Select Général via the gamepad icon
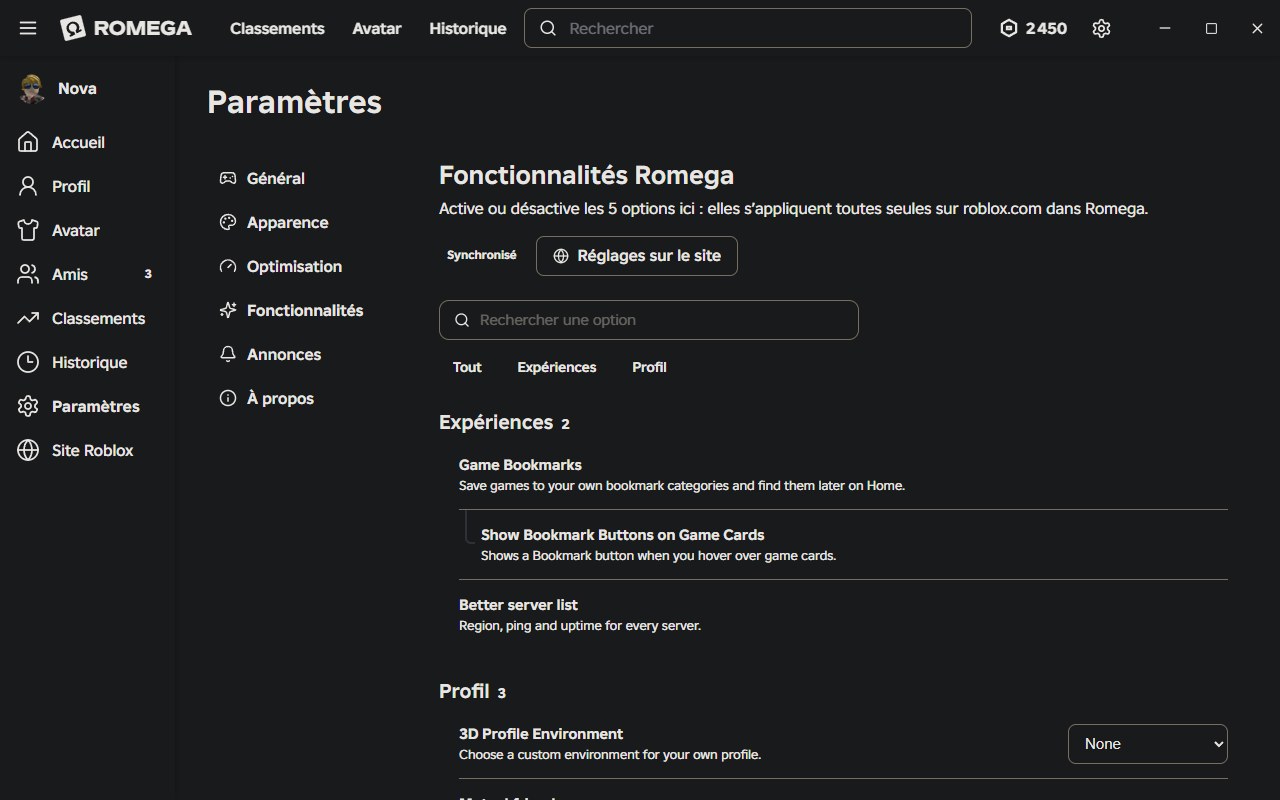Image resolution: width=1280 pixels, height=800 pixels. click(x=228, y=178)
